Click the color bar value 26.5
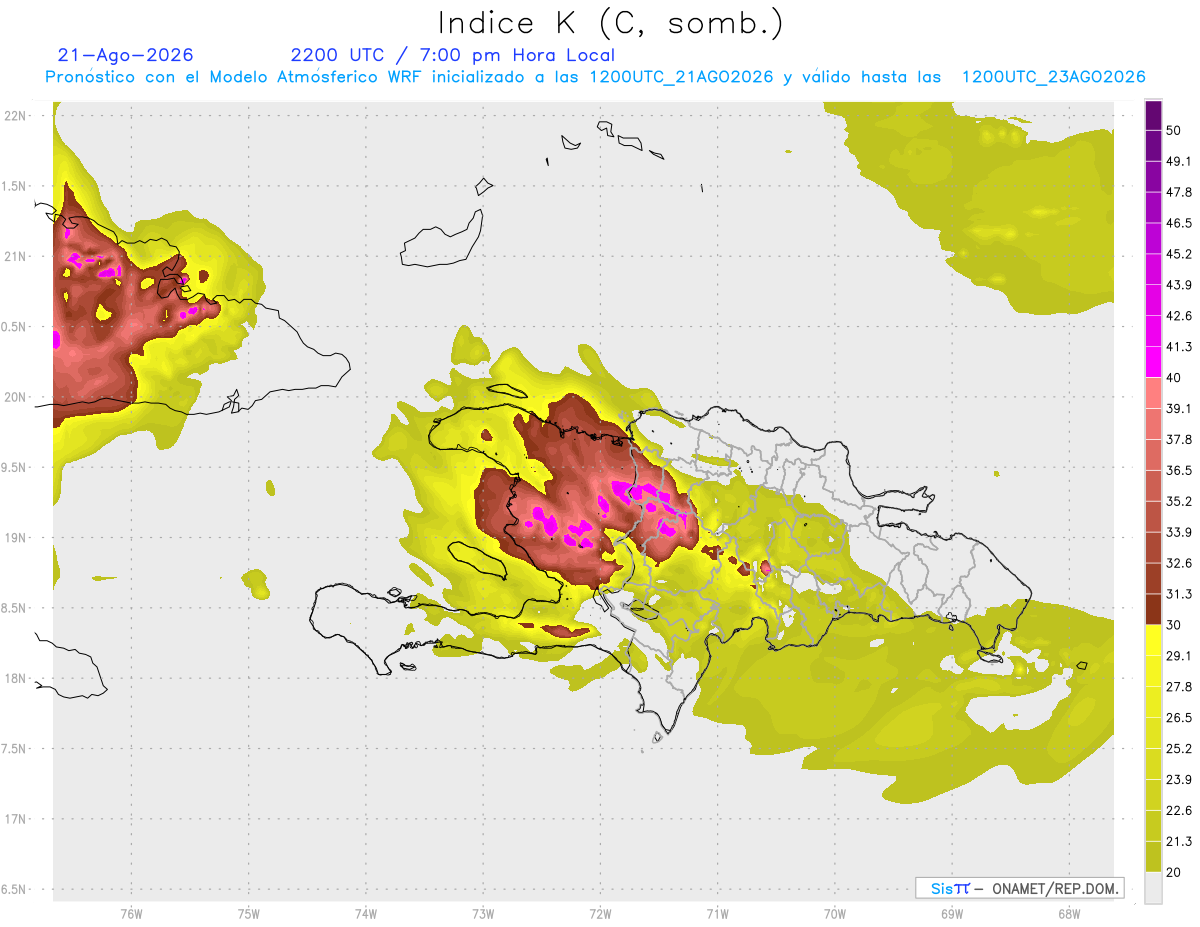The width and height of the screenshot is (1200, 927). [x=1179, y=718]
